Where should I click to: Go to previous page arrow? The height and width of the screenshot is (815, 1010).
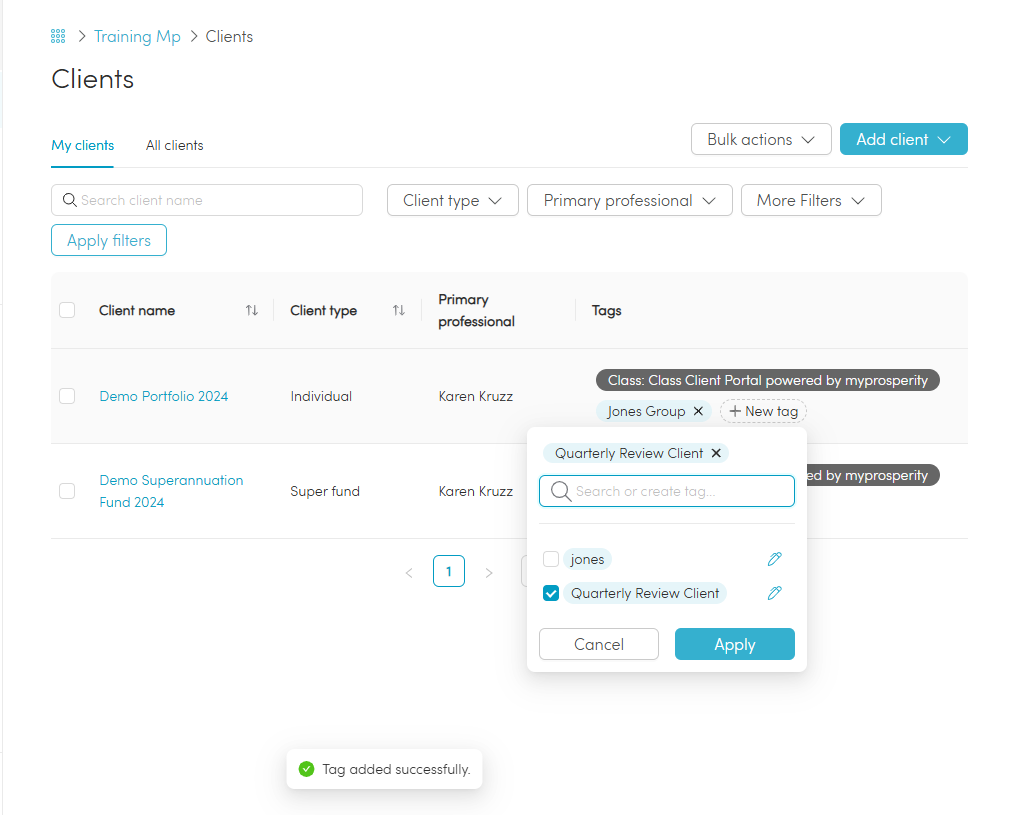point(409,572)
